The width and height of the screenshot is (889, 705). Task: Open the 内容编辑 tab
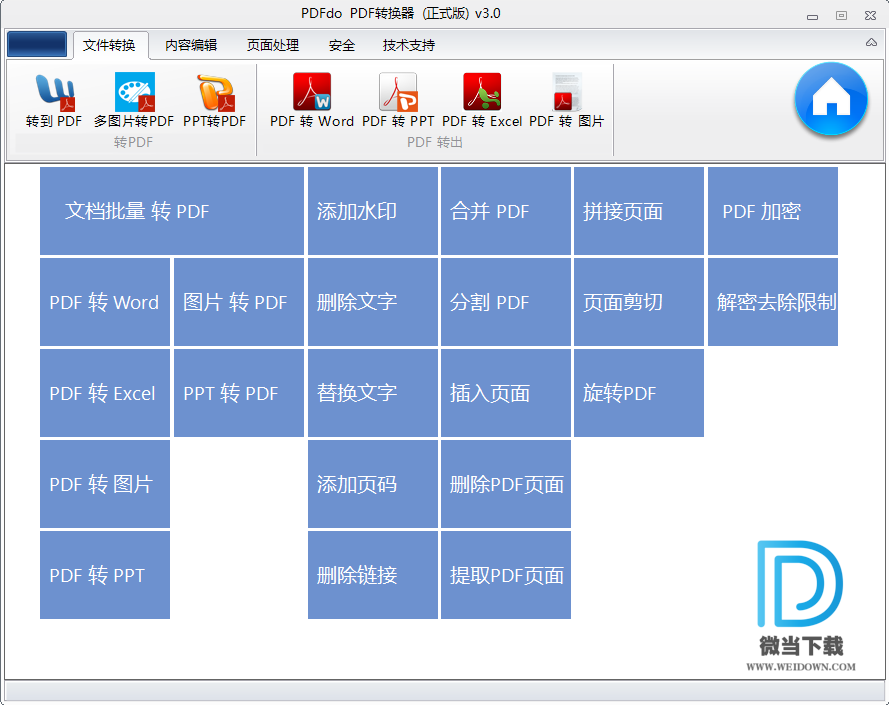tap(191, 45)
